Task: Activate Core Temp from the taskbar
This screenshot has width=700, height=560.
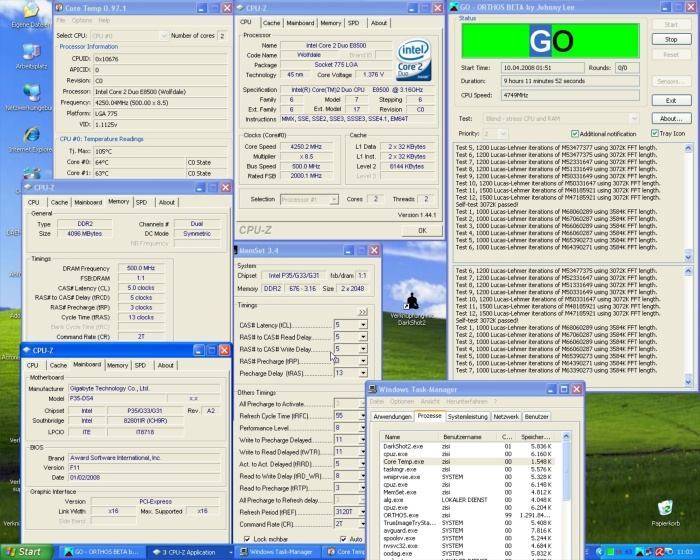Action: (344, 552)
